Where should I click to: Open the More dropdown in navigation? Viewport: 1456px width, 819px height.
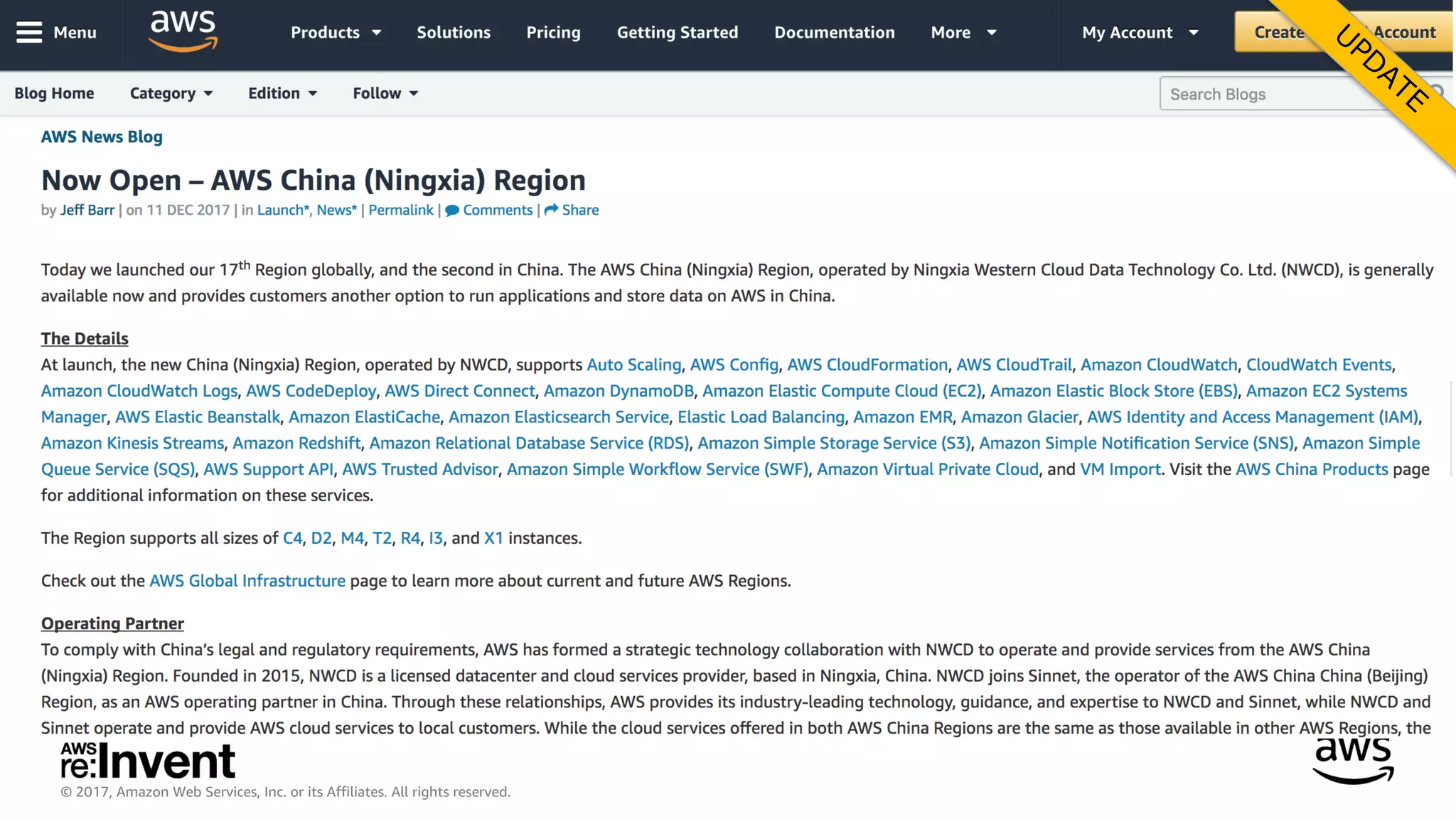[963, 33]
